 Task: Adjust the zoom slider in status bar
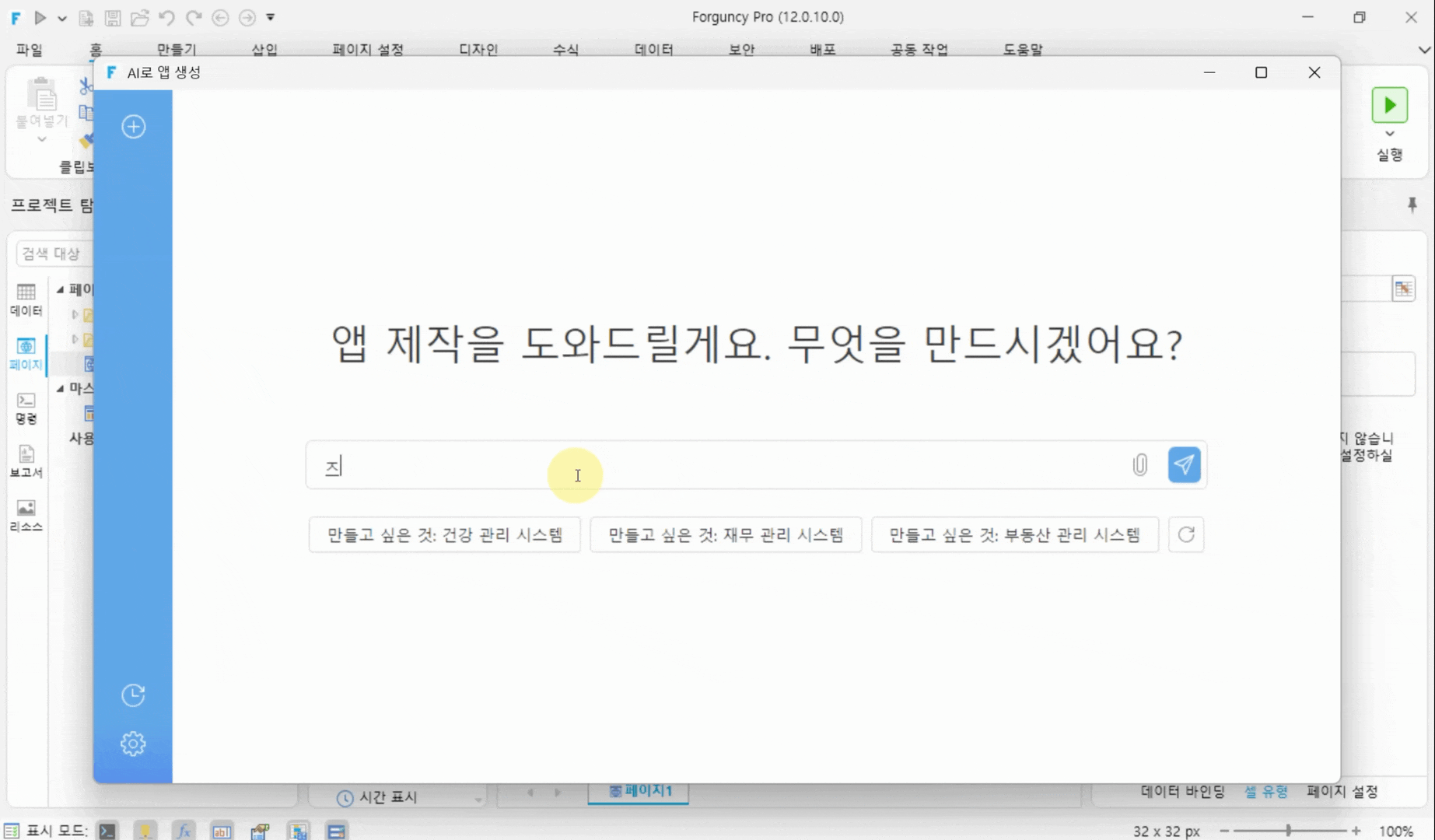(1288, 831)
